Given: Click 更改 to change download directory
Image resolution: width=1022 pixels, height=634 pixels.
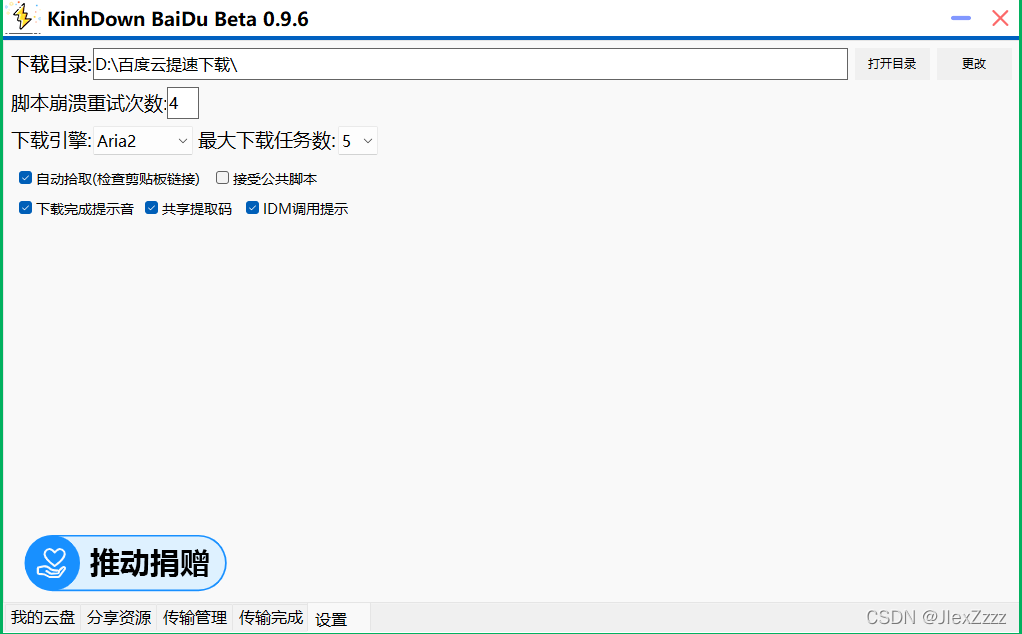Looking at the screenshot, I should tap(974, 64).
